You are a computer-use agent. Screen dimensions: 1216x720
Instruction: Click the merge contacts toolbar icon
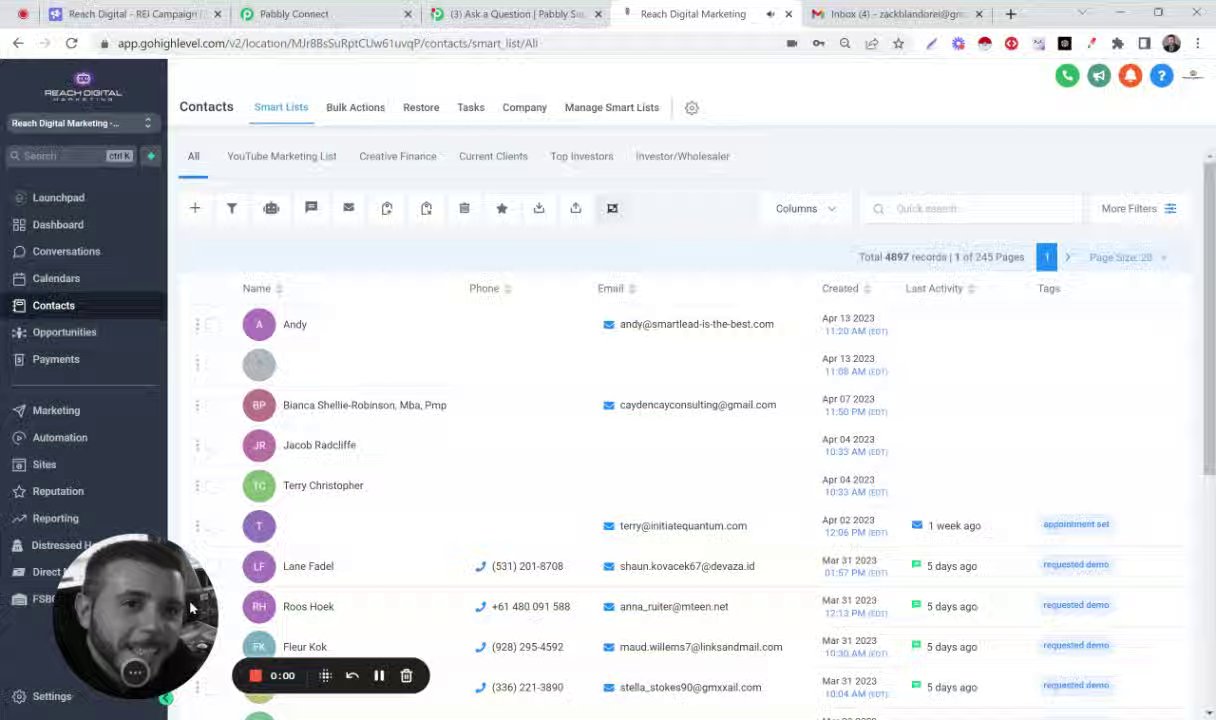pos(613,208)
